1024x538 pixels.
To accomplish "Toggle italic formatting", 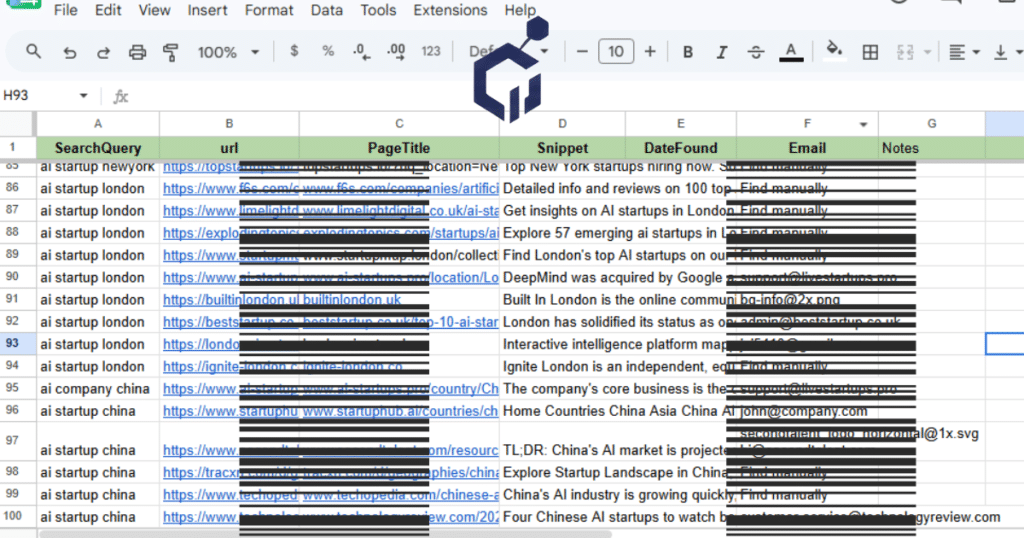I will pyautogui.click(x=722, y=52).
